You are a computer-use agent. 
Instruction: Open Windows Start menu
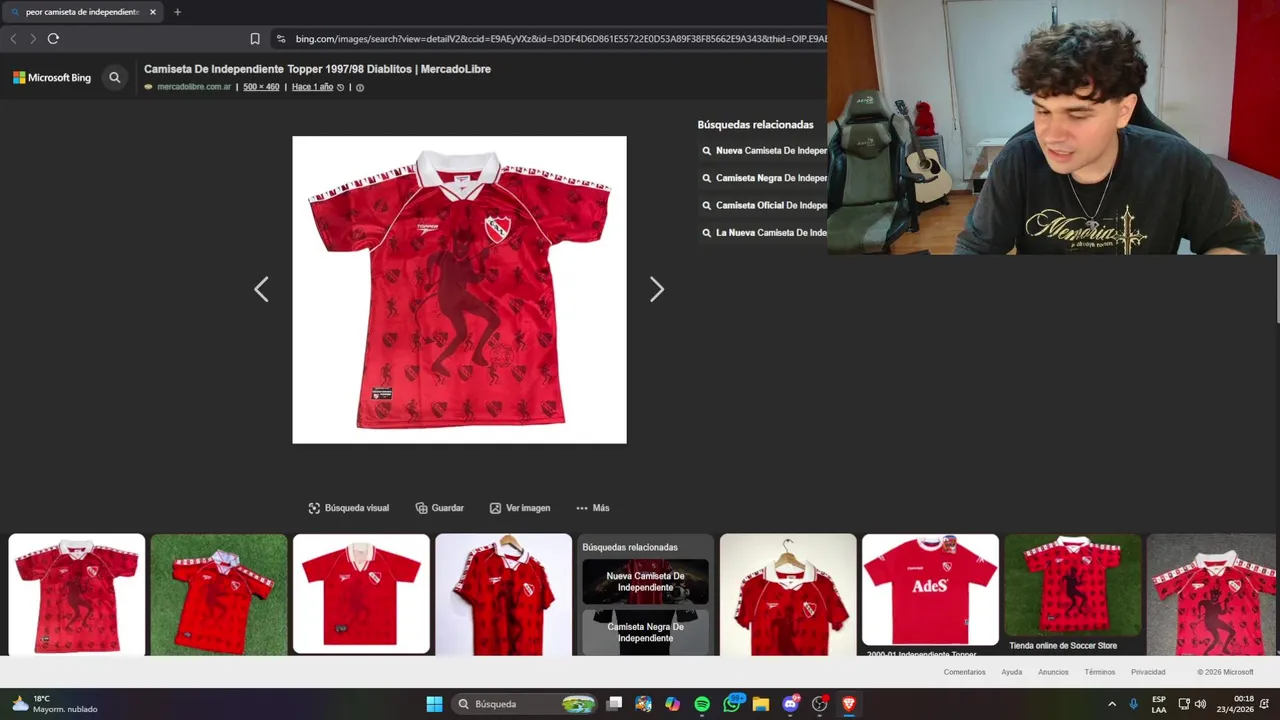click(434, 704)
